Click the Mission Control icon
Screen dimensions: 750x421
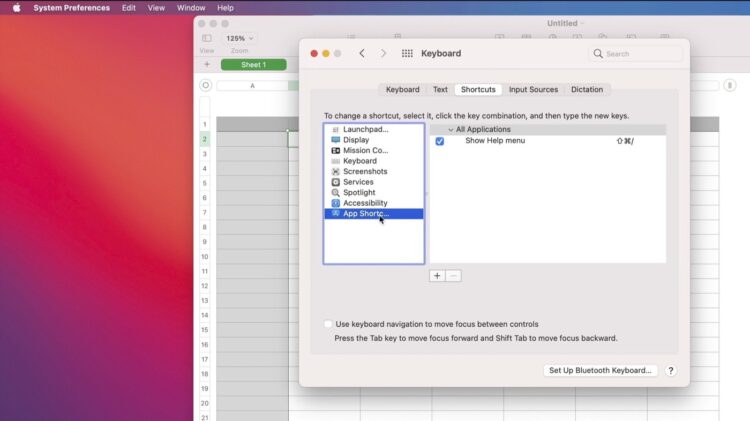pyautogui.click(x=335, y=150)
